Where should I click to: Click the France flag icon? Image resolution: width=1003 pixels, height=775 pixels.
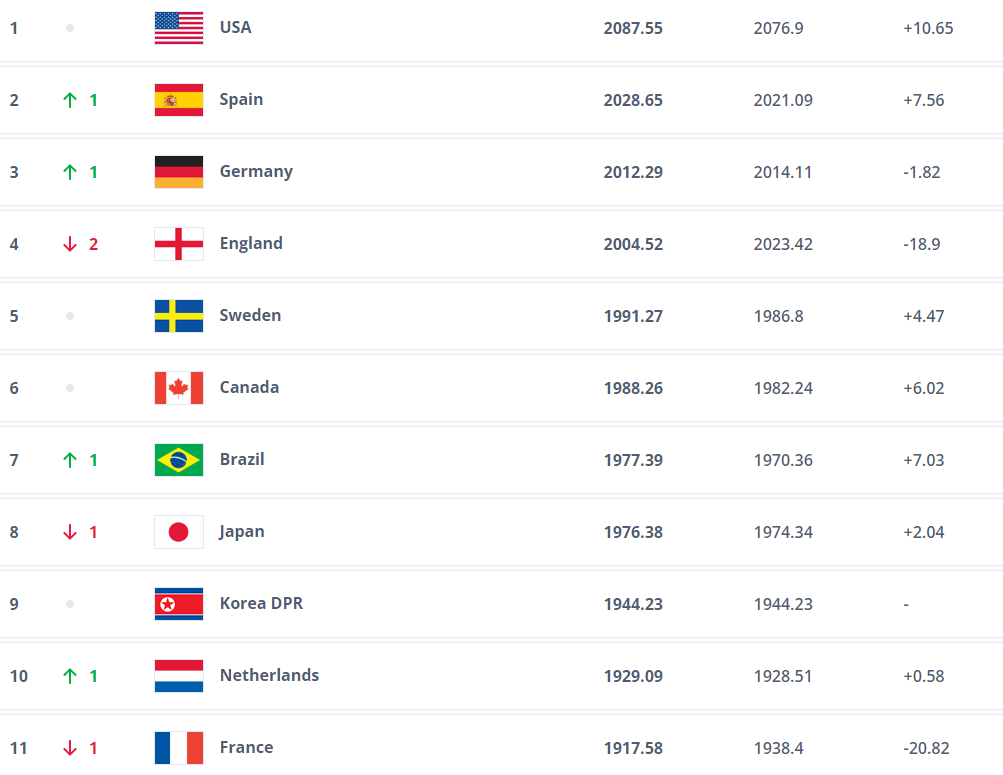tap(179, 748)
